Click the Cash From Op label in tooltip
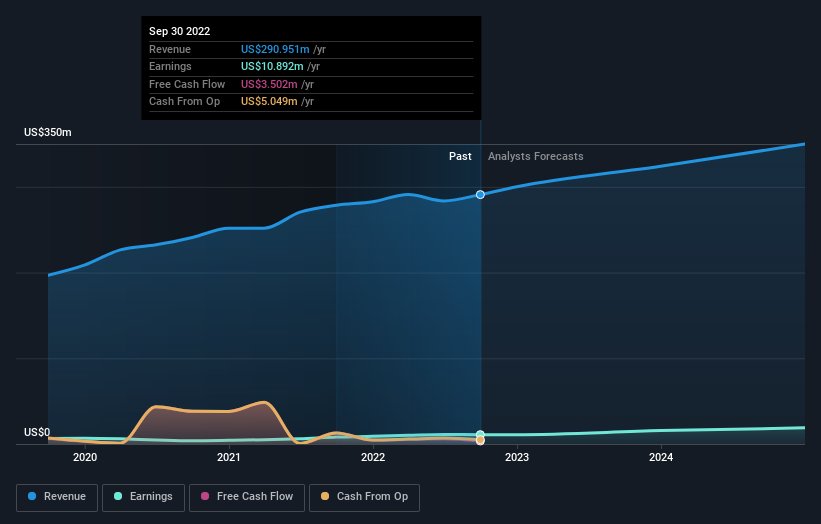 [184, 102]
